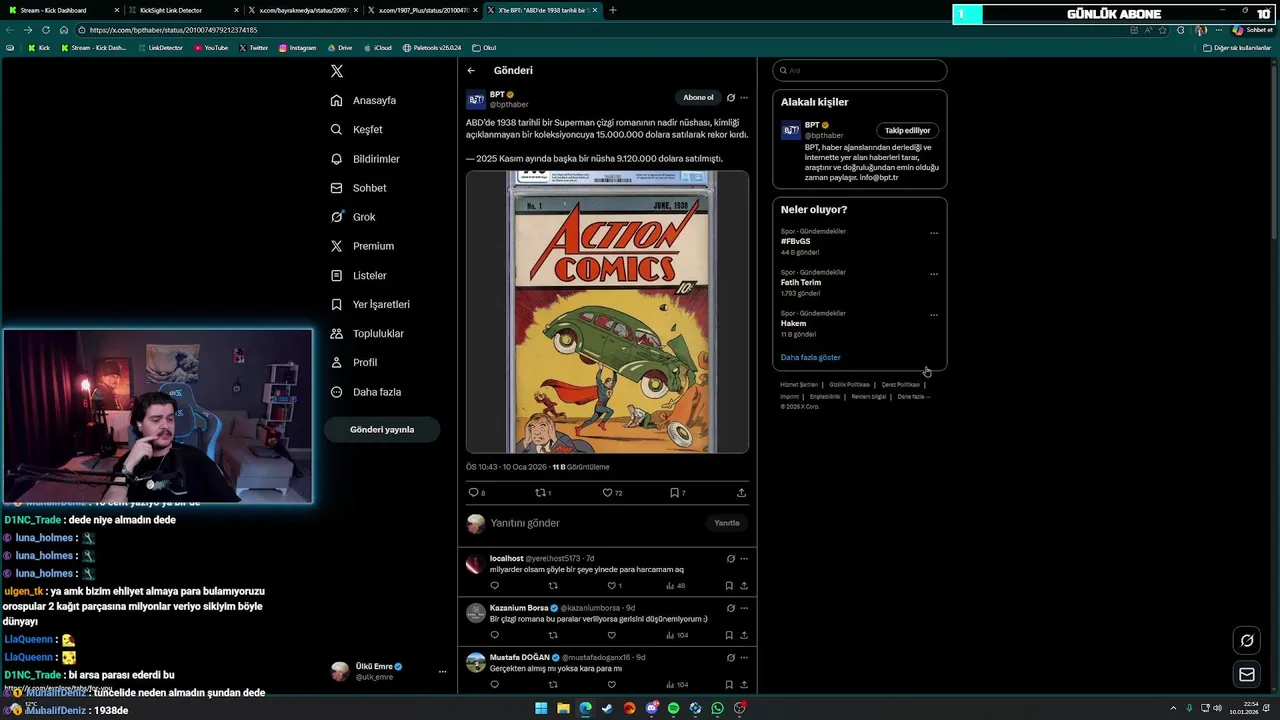Screen dimensions: 1280x720
Task: Open Anasayfa home in sidebar
Action: [x=363, y=100]
